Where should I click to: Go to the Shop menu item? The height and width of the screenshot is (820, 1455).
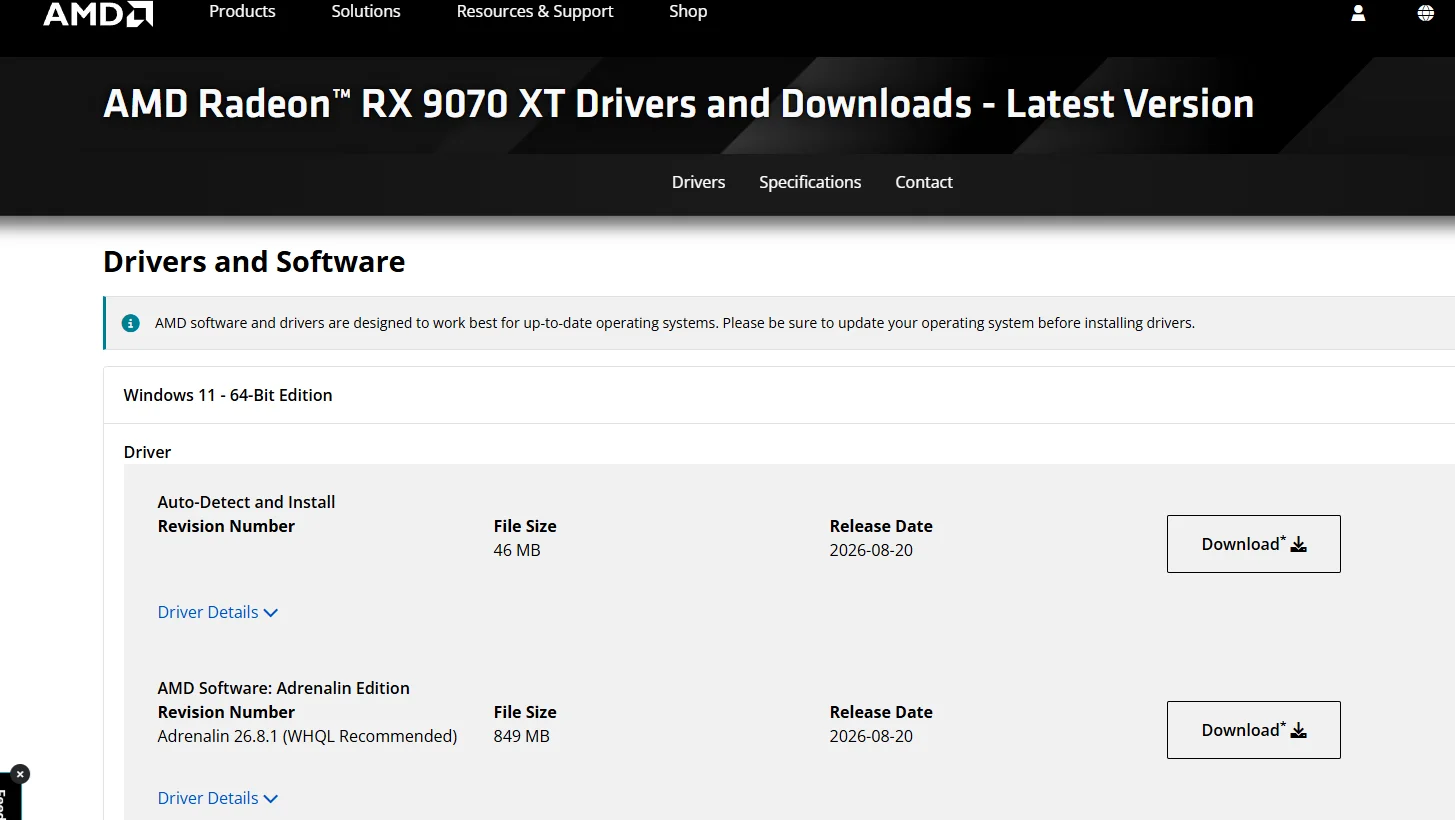pyautogui.click(x=688, y=12)
